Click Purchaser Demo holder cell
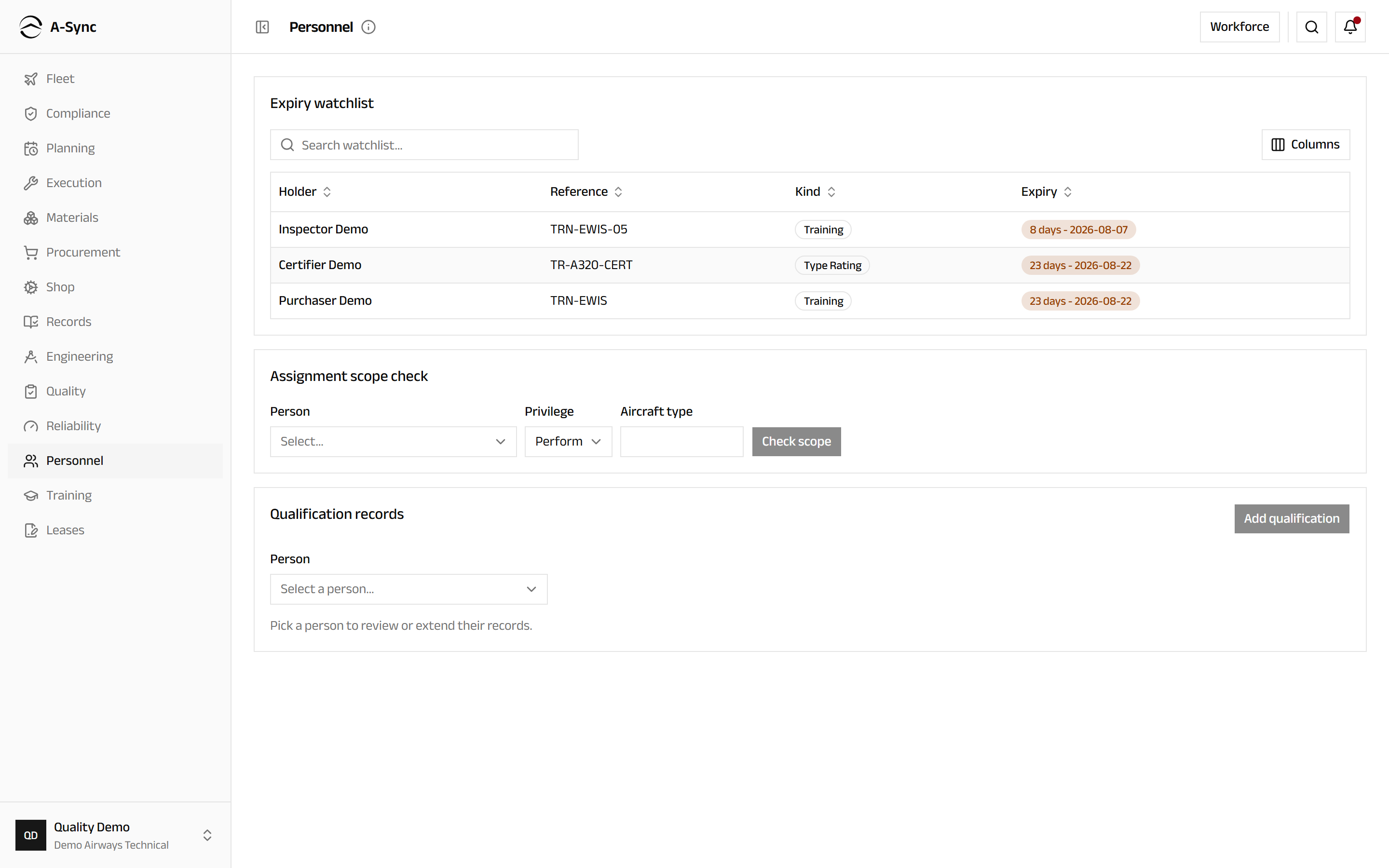 [325, 301]
